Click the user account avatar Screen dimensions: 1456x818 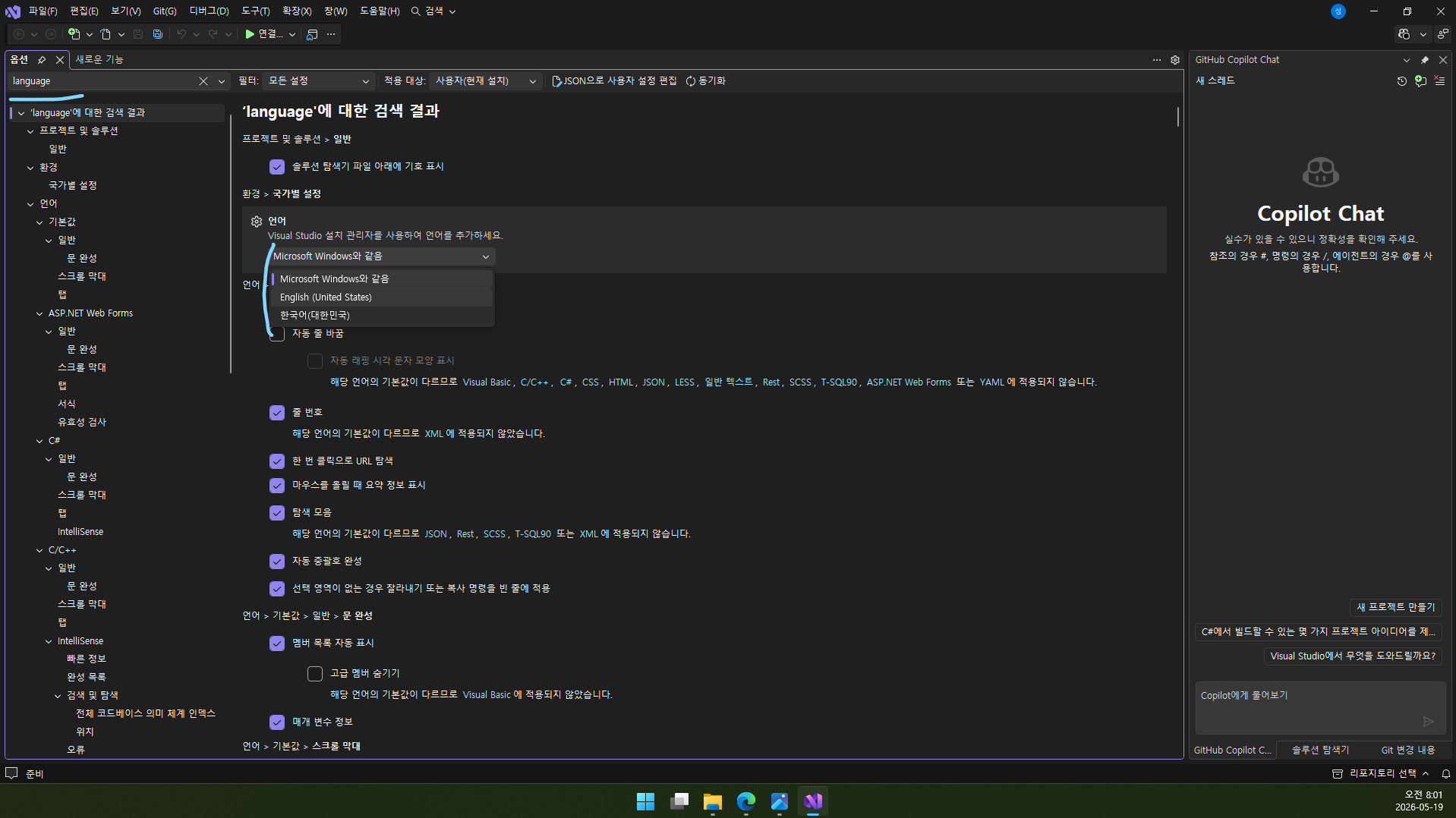(x=1338, y=11)
